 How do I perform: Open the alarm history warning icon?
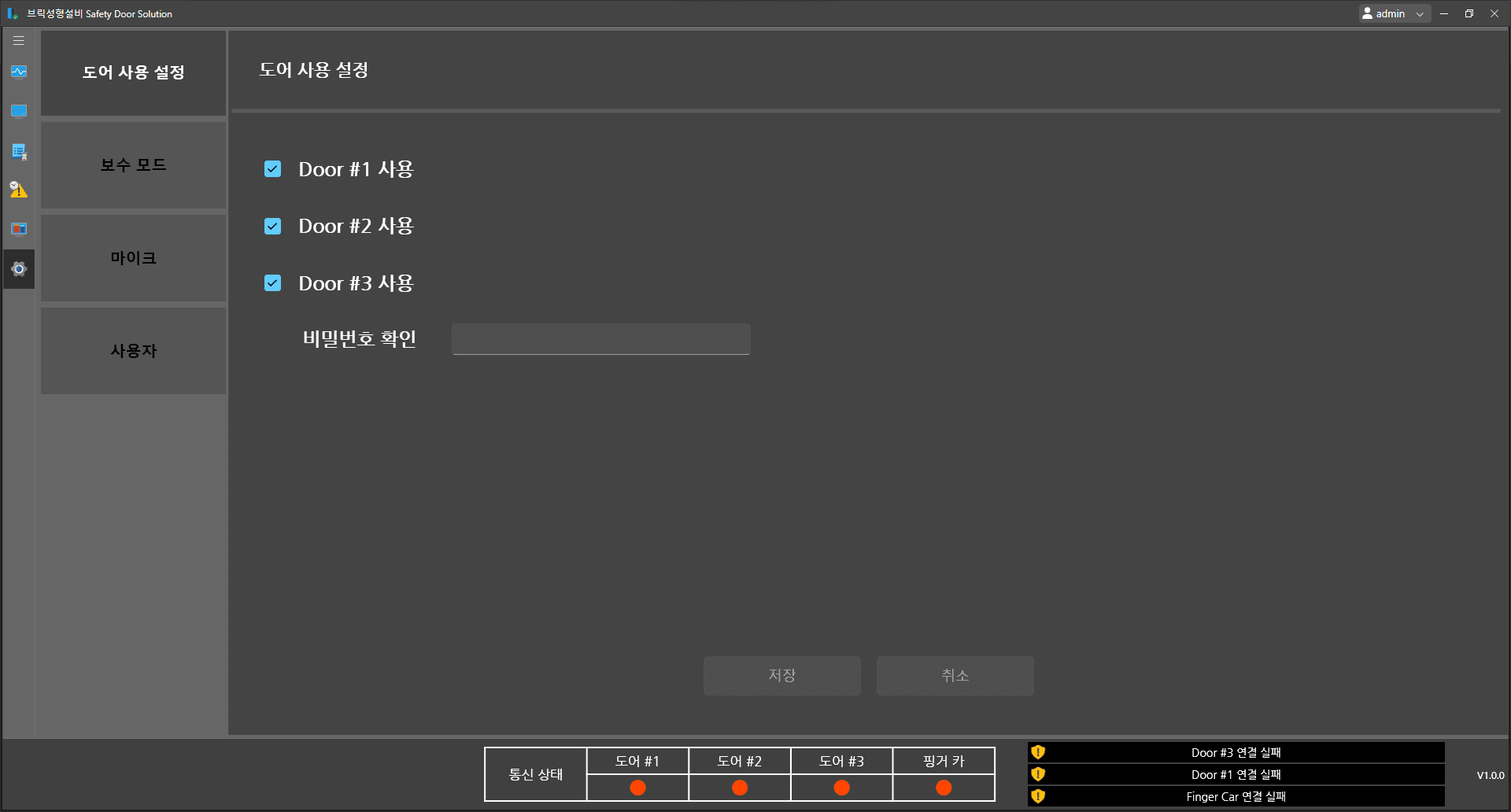click(x=18, y=190)
